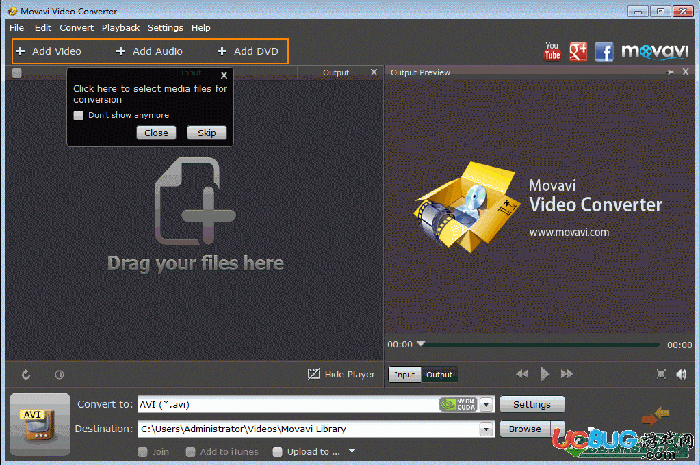Toggle the select-all checkbox in file list header

(17, 73)
